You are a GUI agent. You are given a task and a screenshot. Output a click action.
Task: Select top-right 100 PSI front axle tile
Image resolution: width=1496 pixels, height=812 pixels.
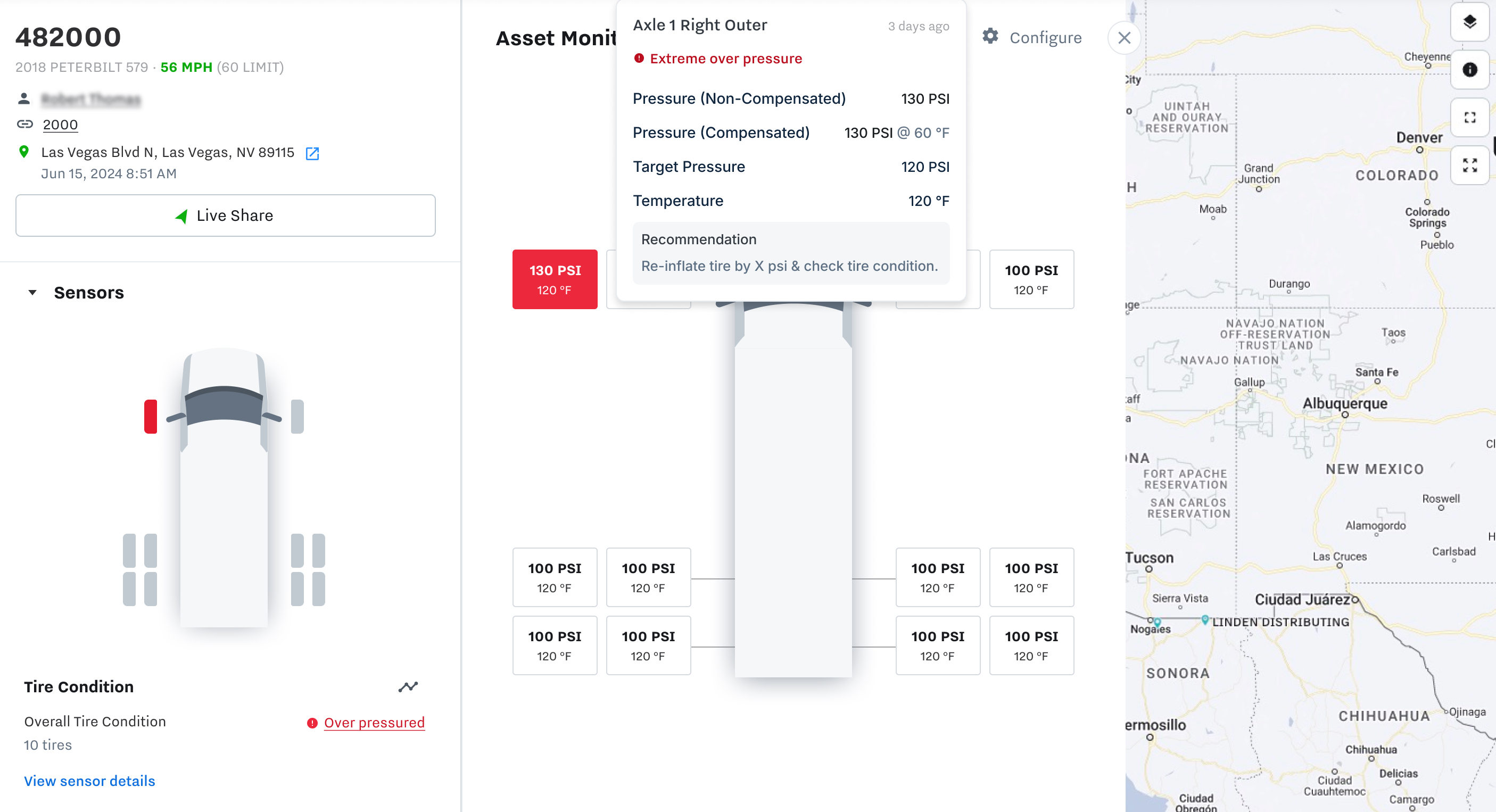click(x=1031, y=279)
